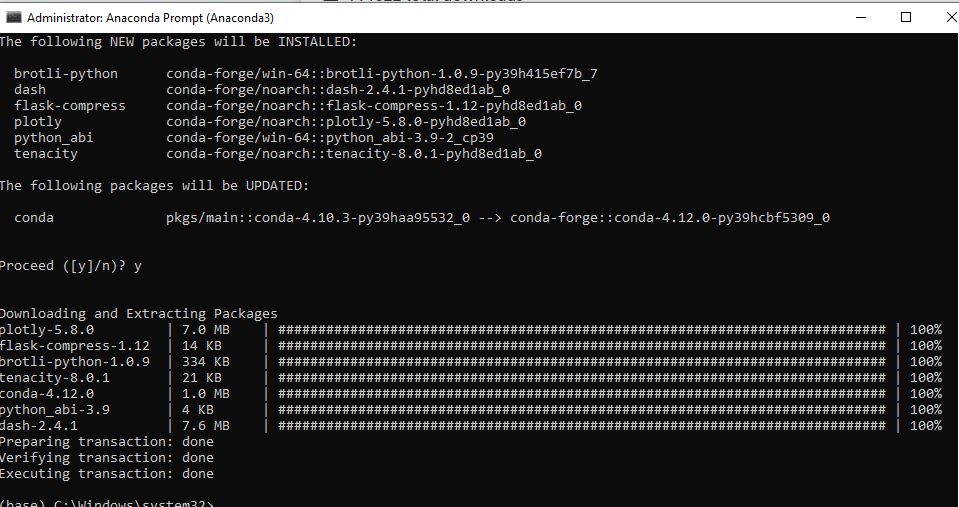Click the conda-4.12.0 download progress bar

pyautogui.click(x=582, y=394)
